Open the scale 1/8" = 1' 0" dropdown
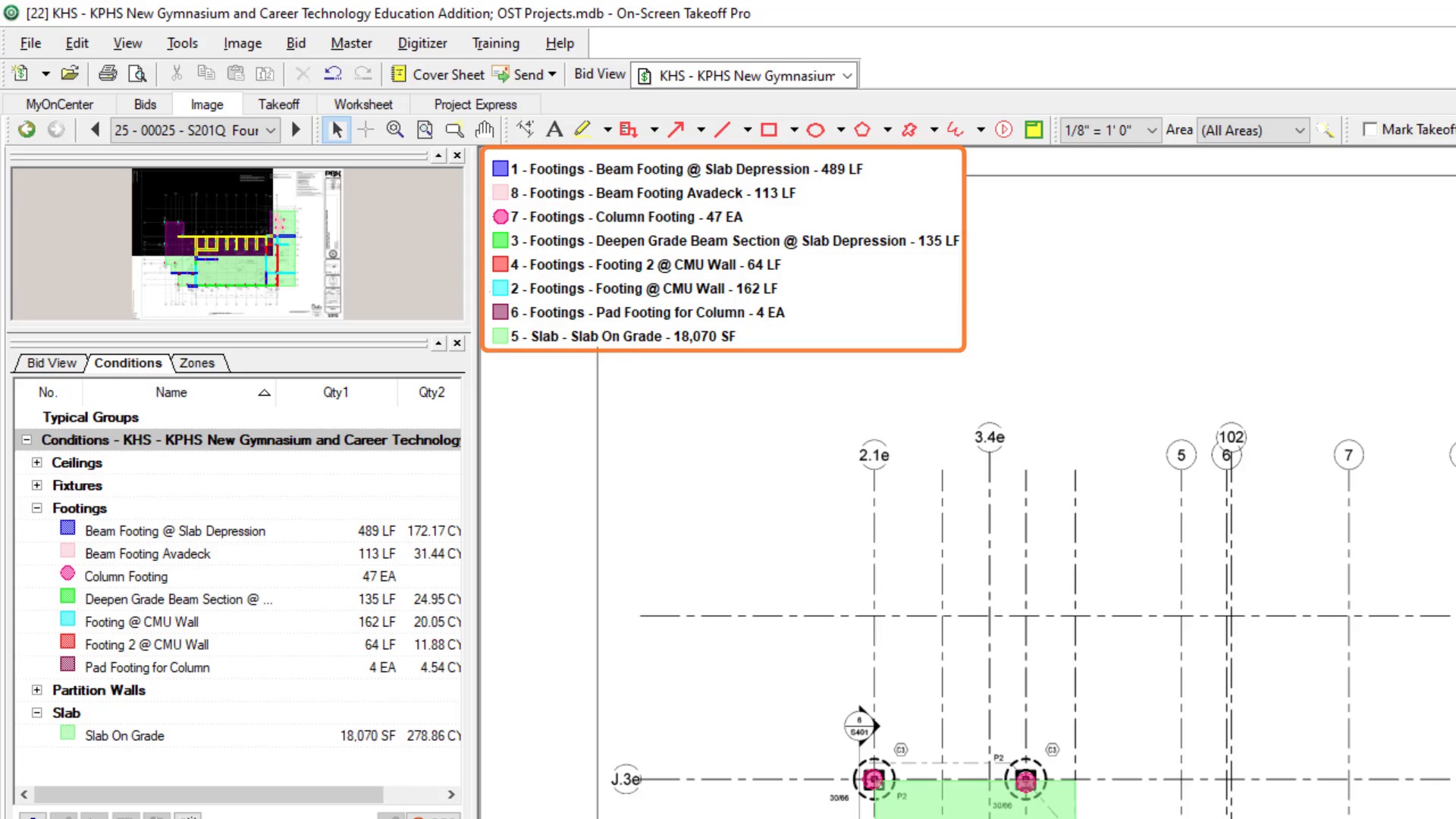 pos(1152,130)
